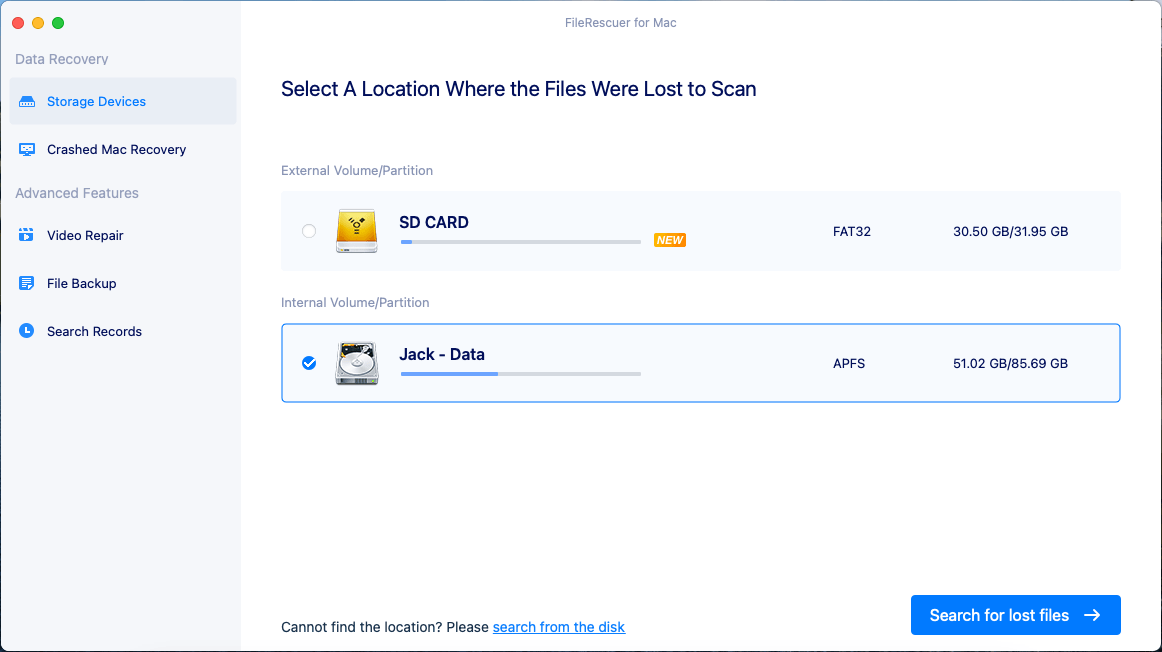This screenshot has width=1162, height=652.
Task: Click the Jack - Data capacity progress bar
Action: pos(520,374)
